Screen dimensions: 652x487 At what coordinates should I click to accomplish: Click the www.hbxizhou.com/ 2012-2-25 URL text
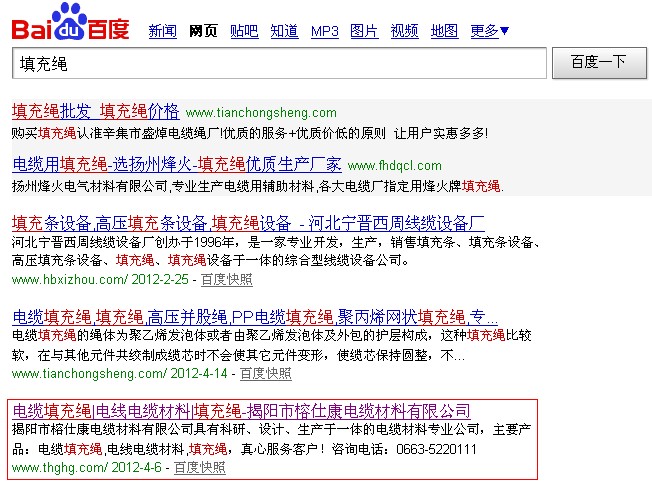[100, 279]
